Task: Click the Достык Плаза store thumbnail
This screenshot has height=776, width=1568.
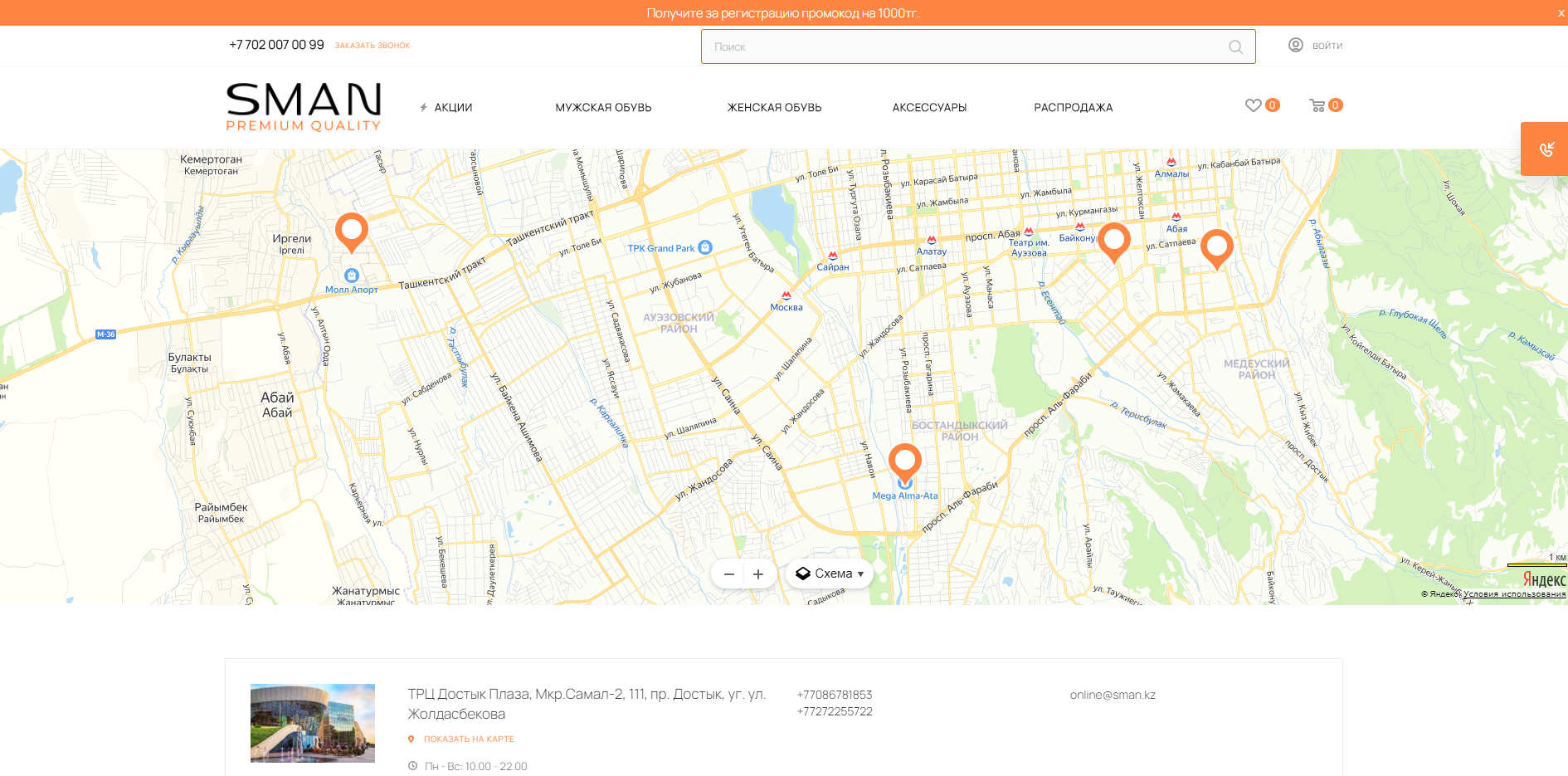Action: 313,723
